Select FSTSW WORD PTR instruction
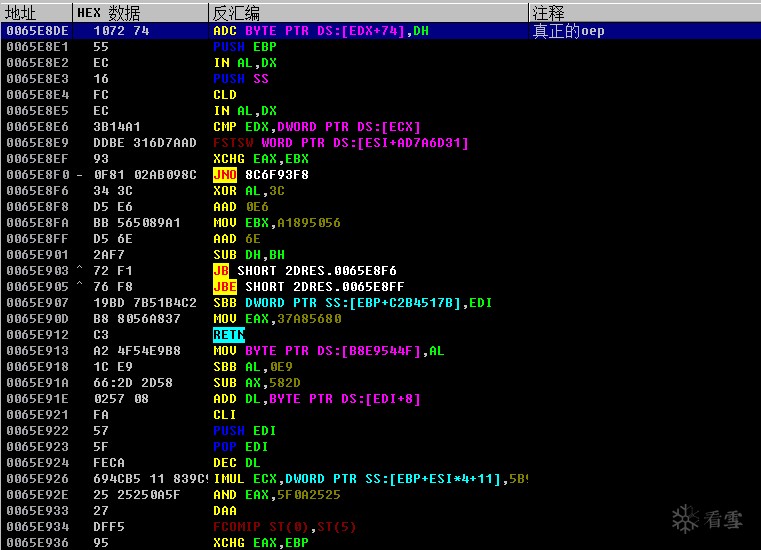Image resolution: width=761 pixels, height=550 pixels. [341, 143]
